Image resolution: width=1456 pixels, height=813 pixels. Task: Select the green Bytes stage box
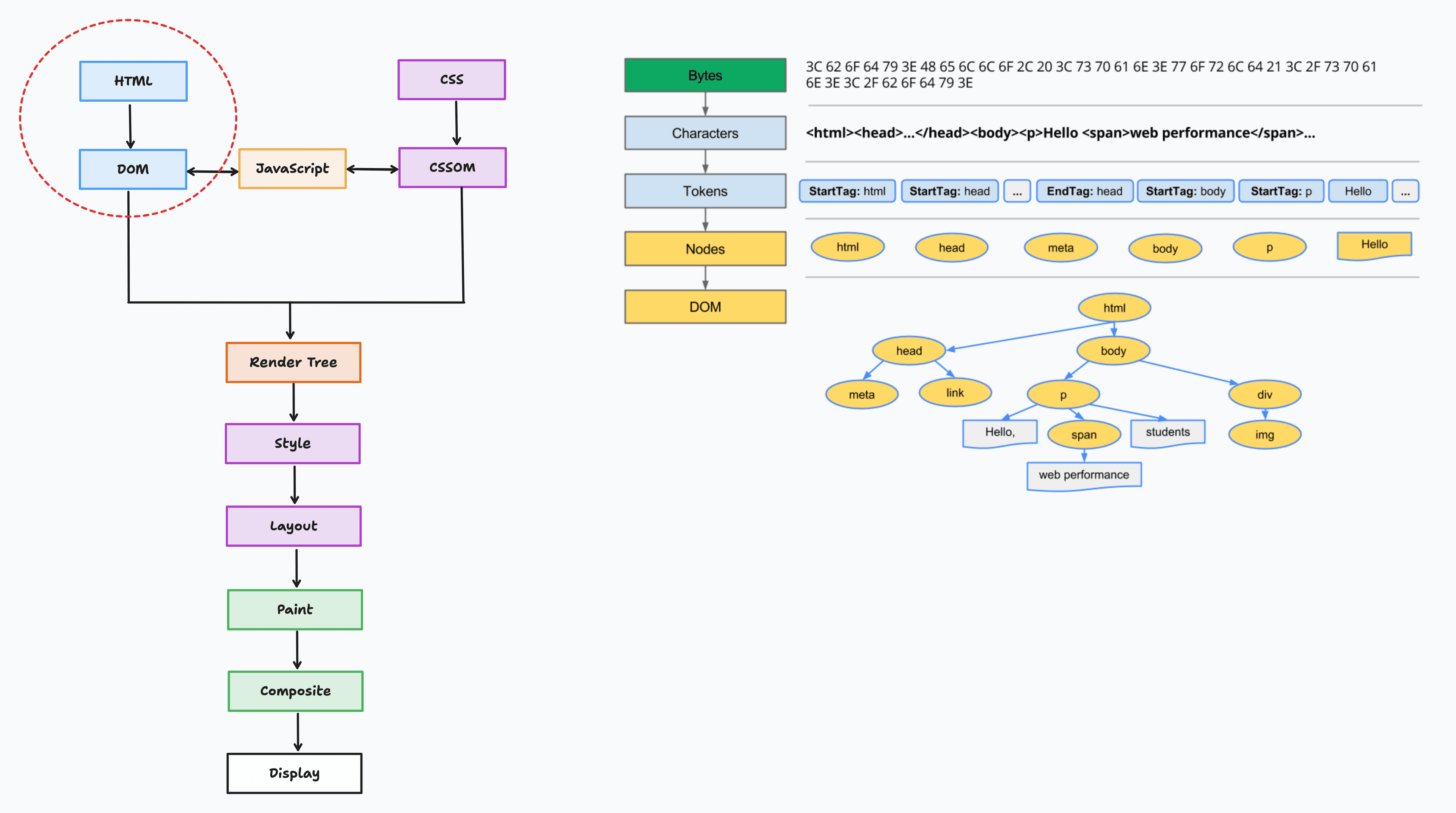coord(705,75)
